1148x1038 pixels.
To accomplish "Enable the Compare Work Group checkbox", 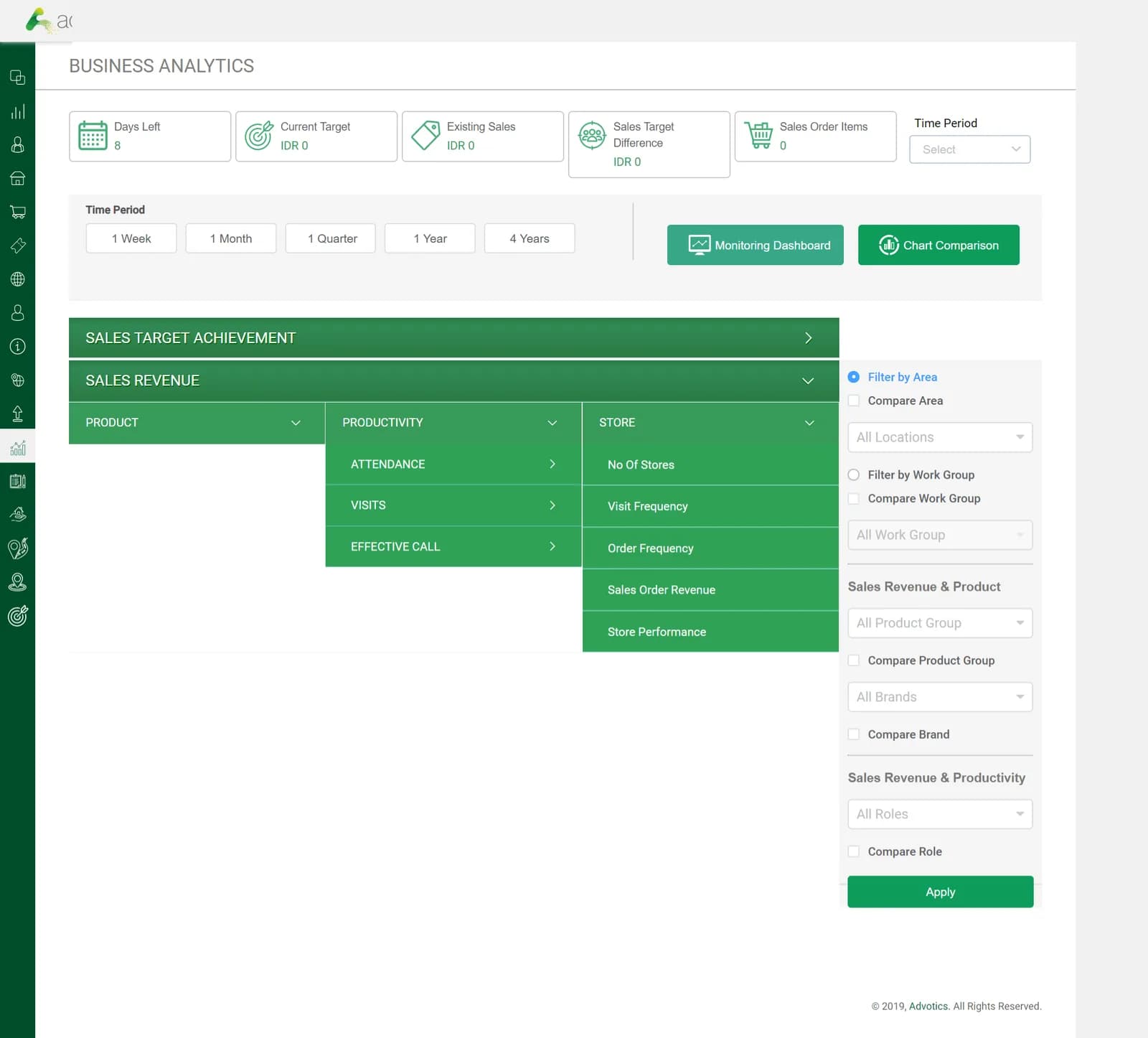I will pos(854,498).
